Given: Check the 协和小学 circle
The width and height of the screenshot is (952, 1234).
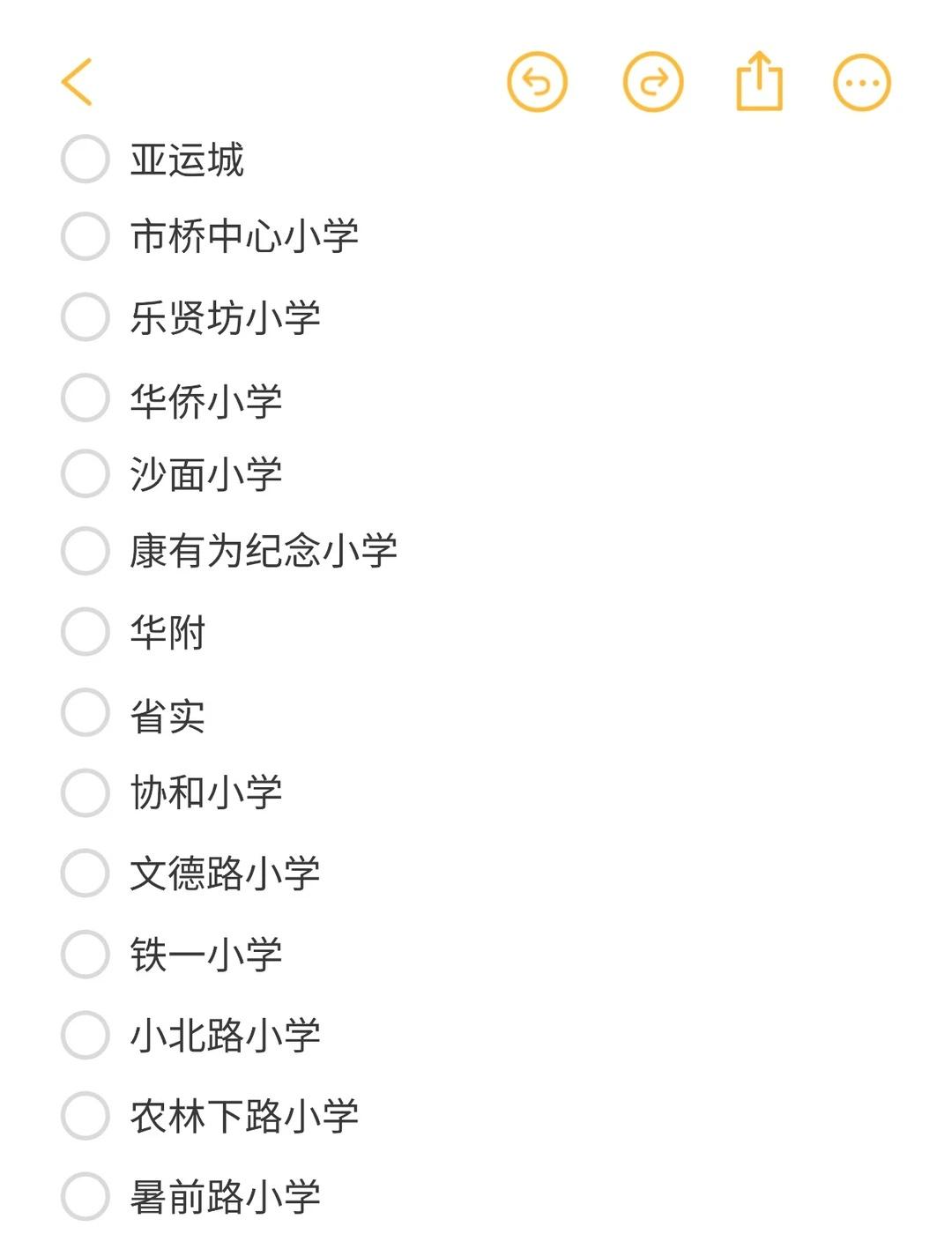Looking at the screenshot, I should click(x=86, y=792).
